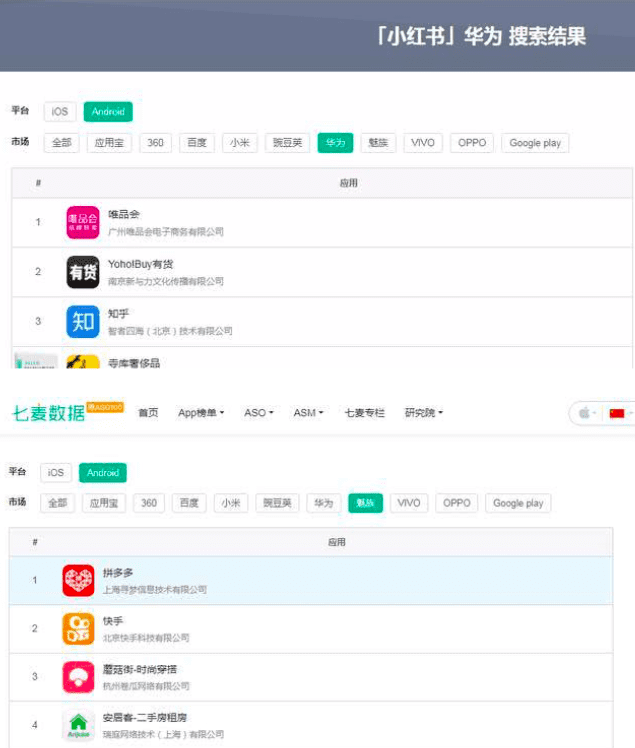Open the 拼多多 app name link
This screenshot has width=635, height=748.
(x=118, y=572)
